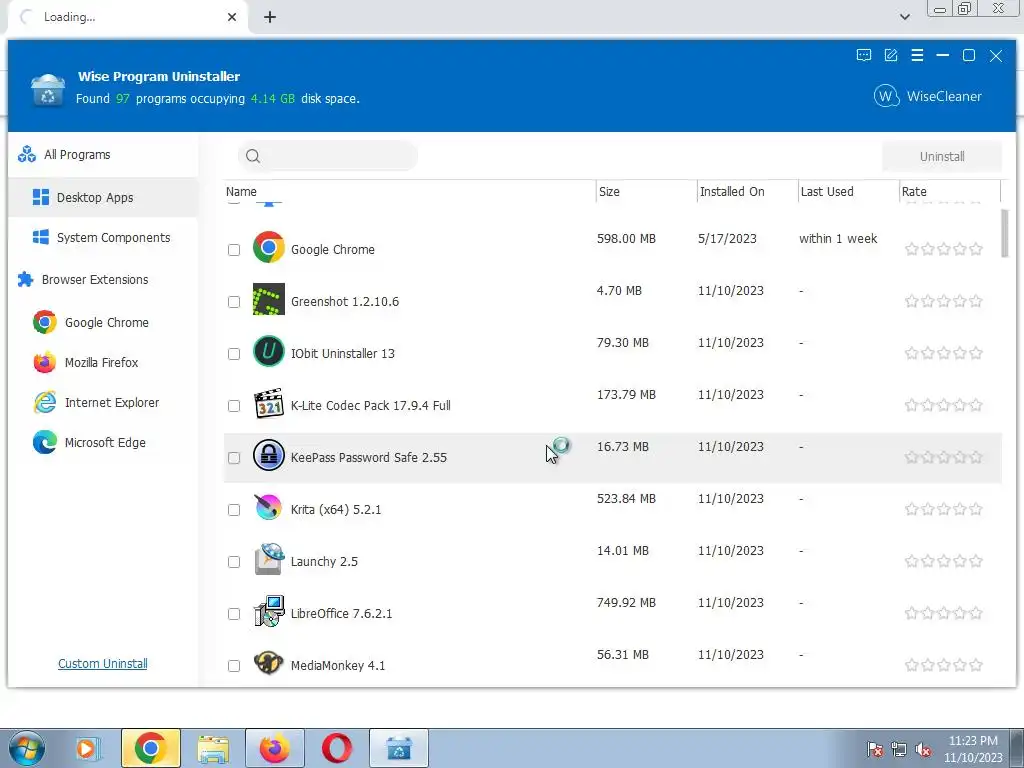Switch to Chrome in the taskbar
This screenshot has height=768, width=1024.
(x=151, y=748)
